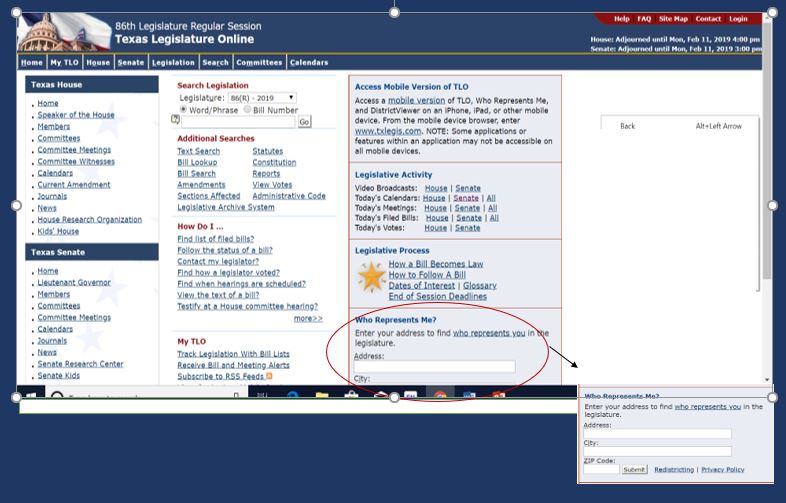Open the Calendars navigation tab
Screen dimensions: 786x503
click(309, 63)
